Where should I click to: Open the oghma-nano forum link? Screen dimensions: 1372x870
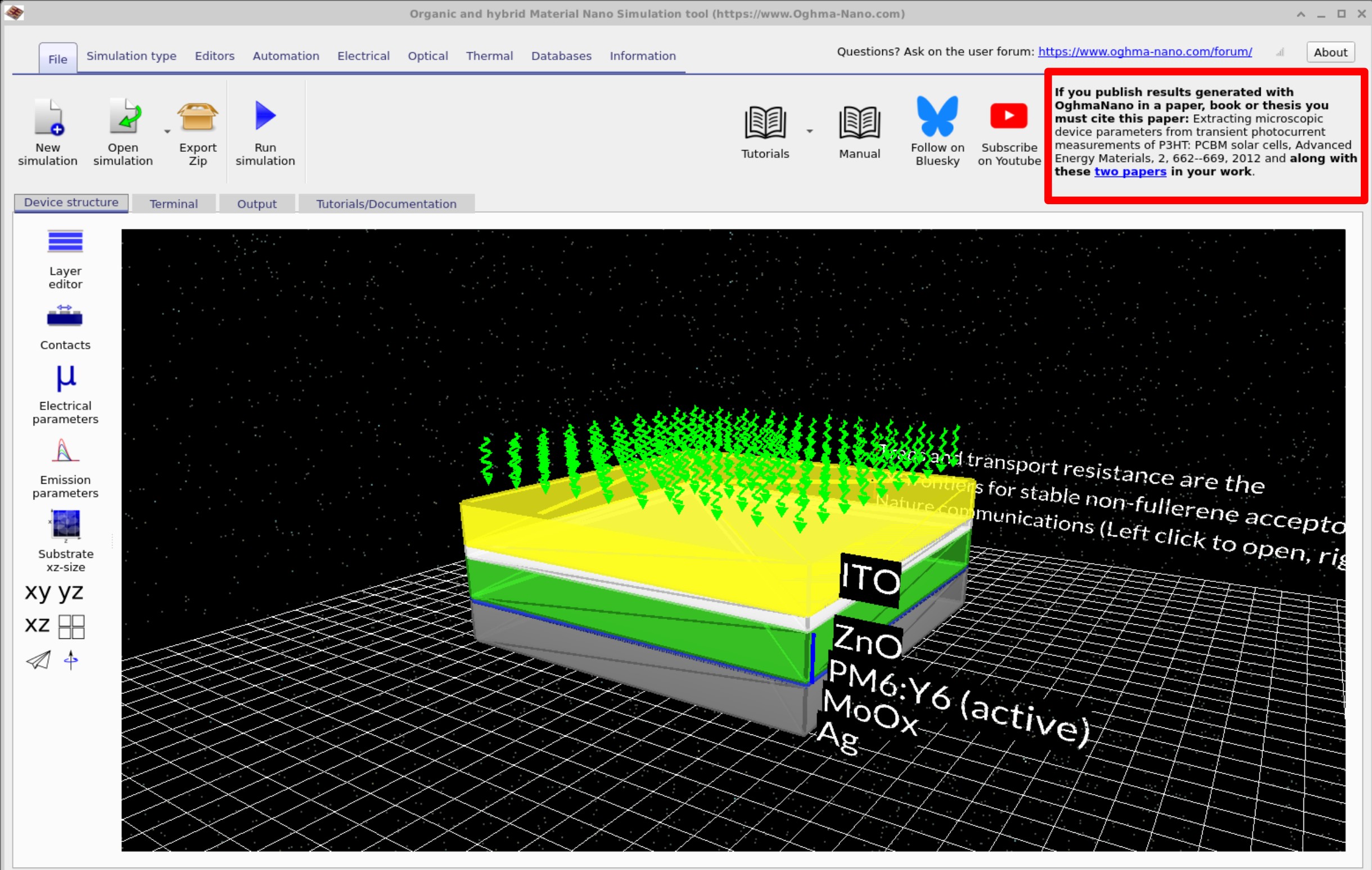[1144, 52]
